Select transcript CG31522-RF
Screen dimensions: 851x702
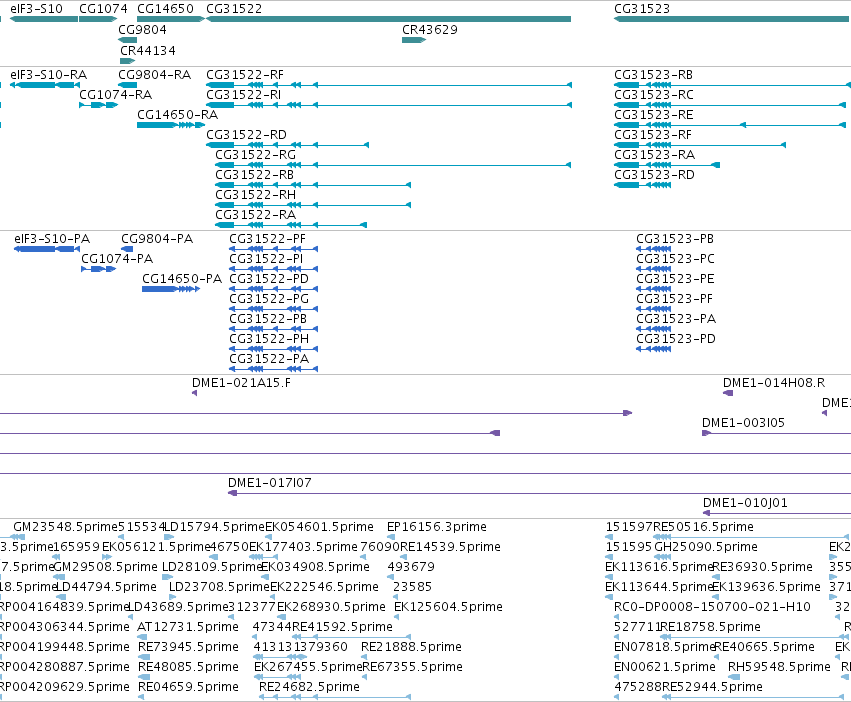click(389, 85)
